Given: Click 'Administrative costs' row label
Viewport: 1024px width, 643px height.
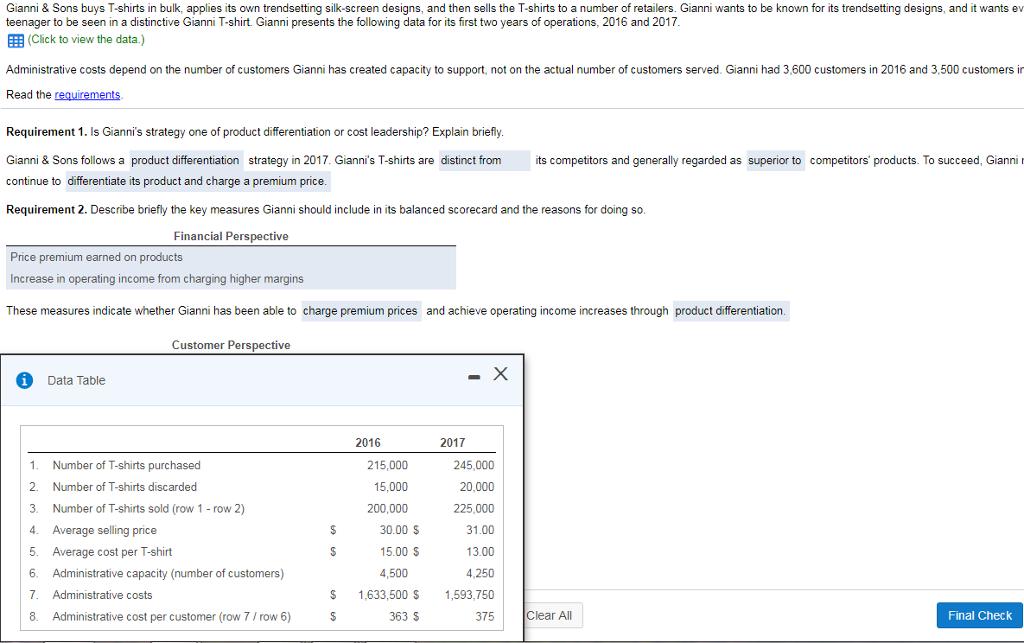Looking at the screenshot, I should (103, 595).
